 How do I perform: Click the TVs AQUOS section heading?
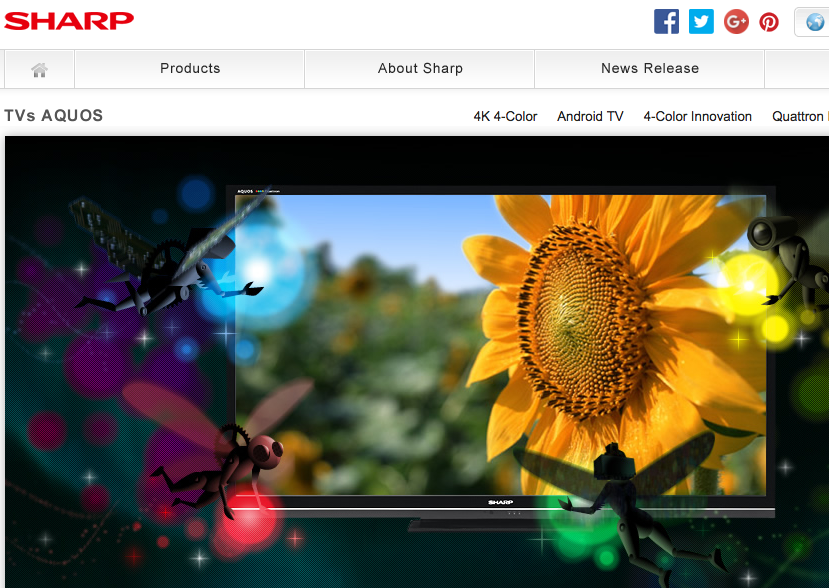pos(54,116)
